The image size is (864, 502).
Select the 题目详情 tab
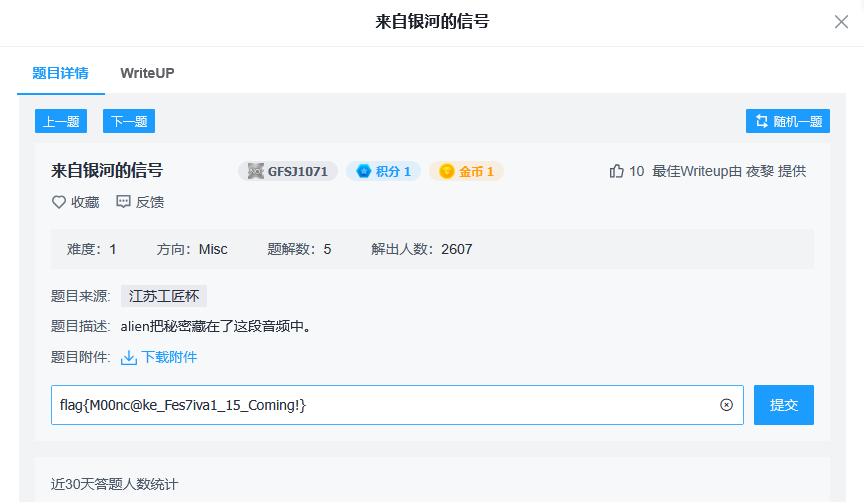click(x=61, y=73)
